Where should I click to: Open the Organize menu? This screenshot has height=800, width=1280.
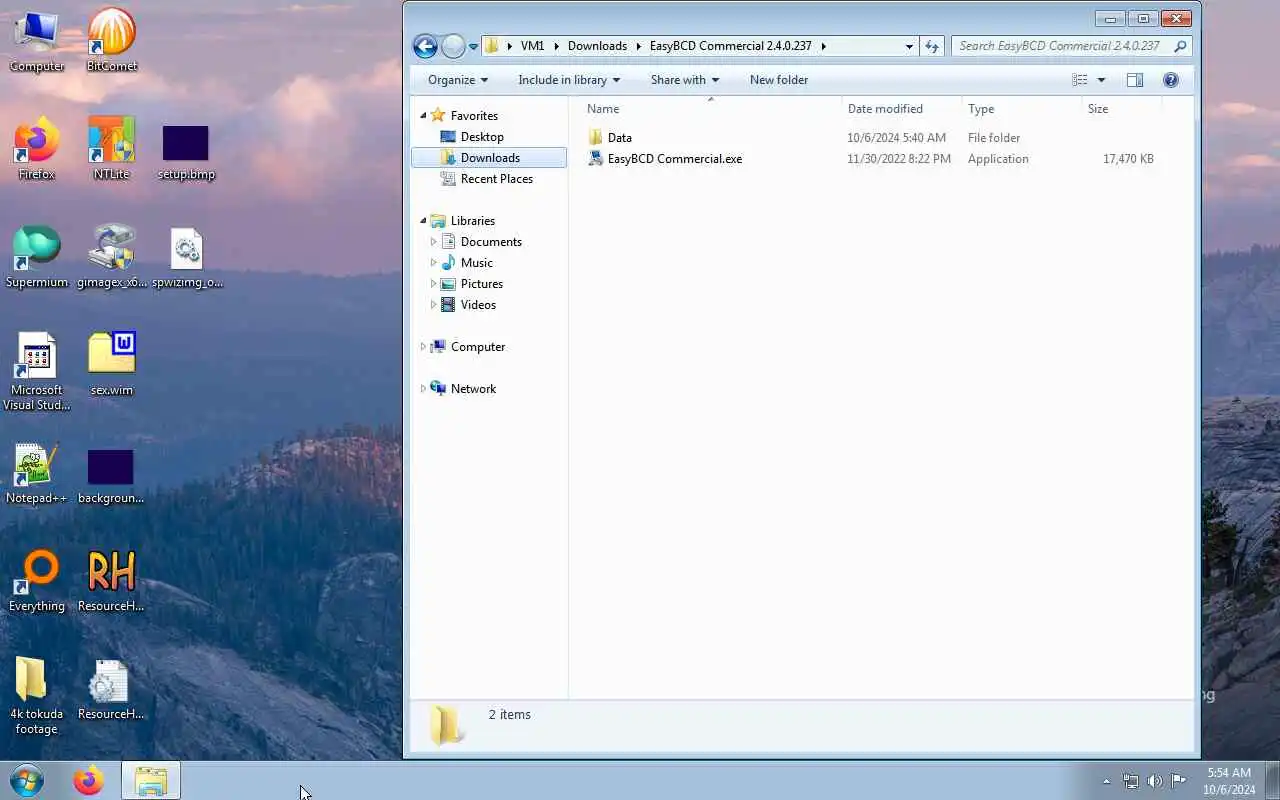[458, 80]
